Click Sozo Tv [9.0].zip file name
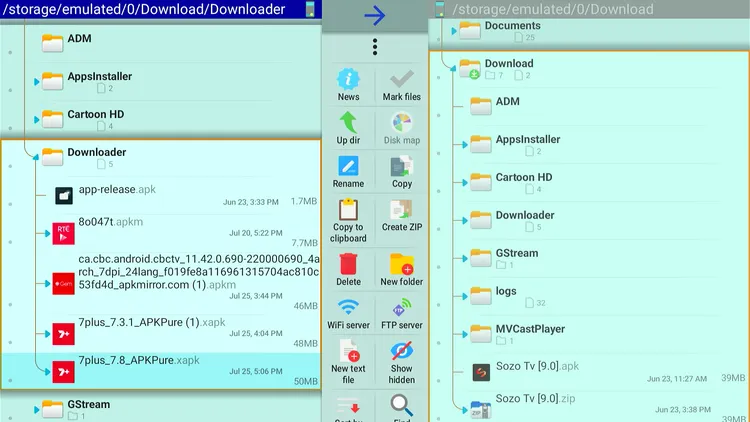 pyautogui.click(x=535, y=399)
